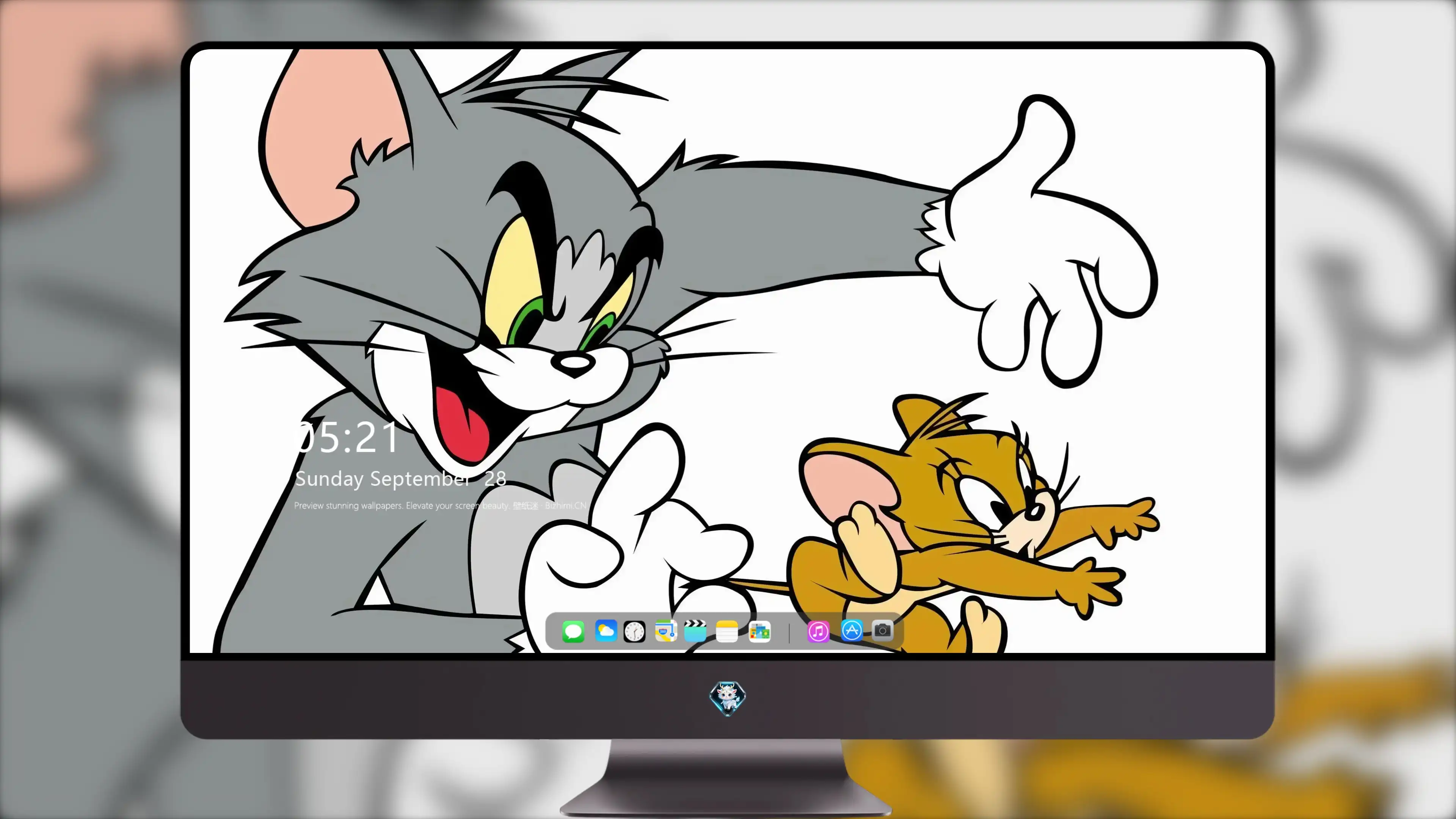This screenshot has width=1456, height=819.
Task: Launch the pink iTunes music app
Action: pos(819,631)
